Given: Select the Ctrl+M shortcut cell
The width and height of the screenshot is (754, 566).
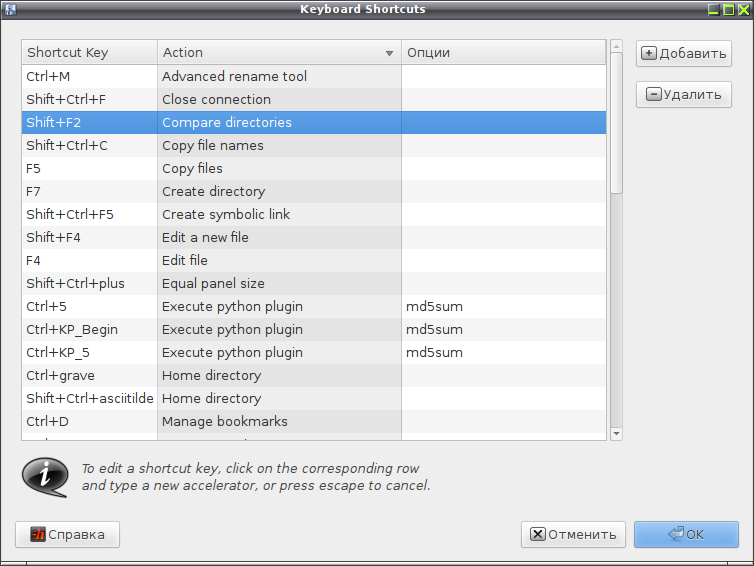Looking at the screenshot, I should point(89,76).
